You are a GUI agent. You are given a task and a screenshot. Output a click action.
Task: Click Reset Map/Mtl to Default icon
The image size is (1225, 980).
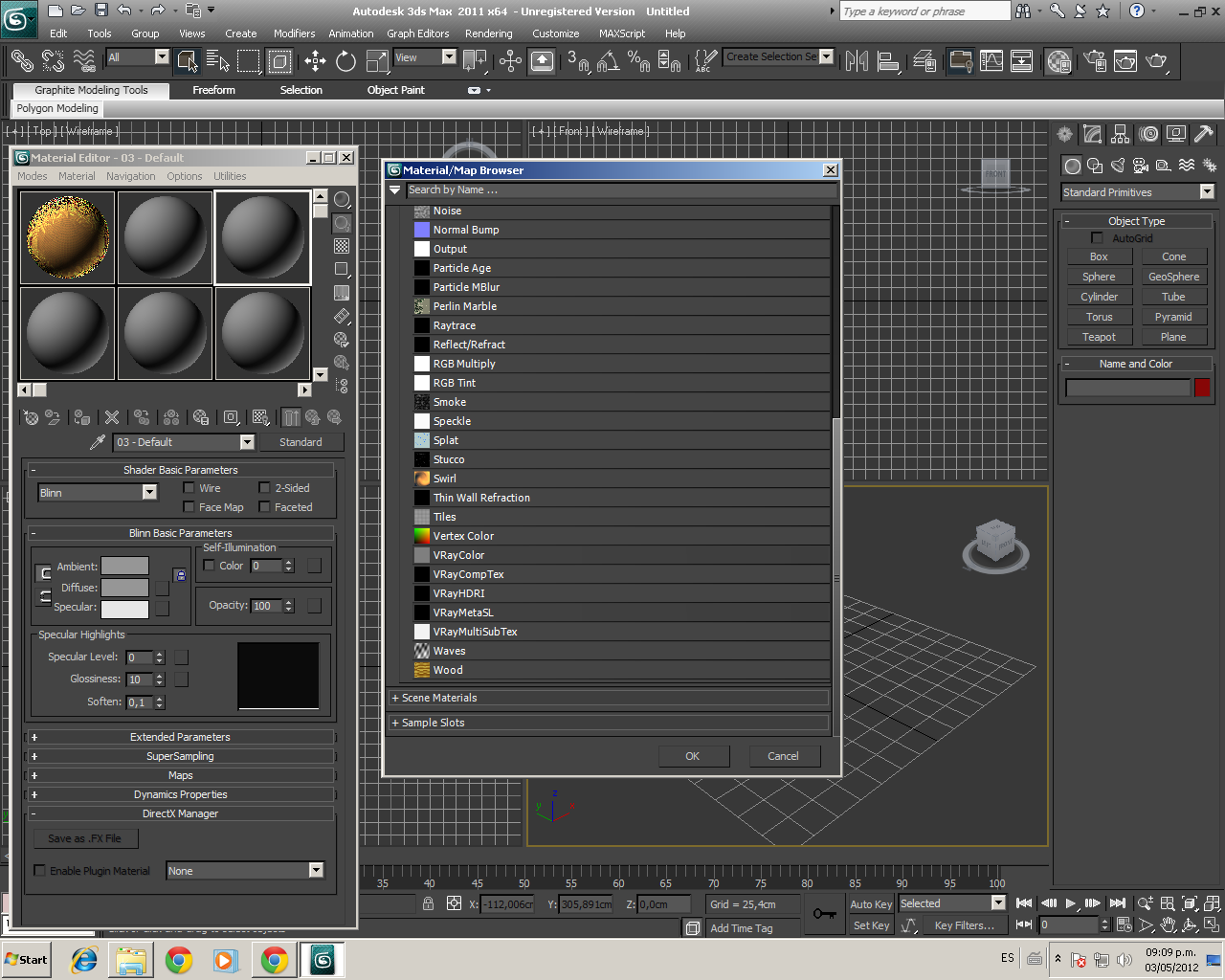(x=112, y=417)
